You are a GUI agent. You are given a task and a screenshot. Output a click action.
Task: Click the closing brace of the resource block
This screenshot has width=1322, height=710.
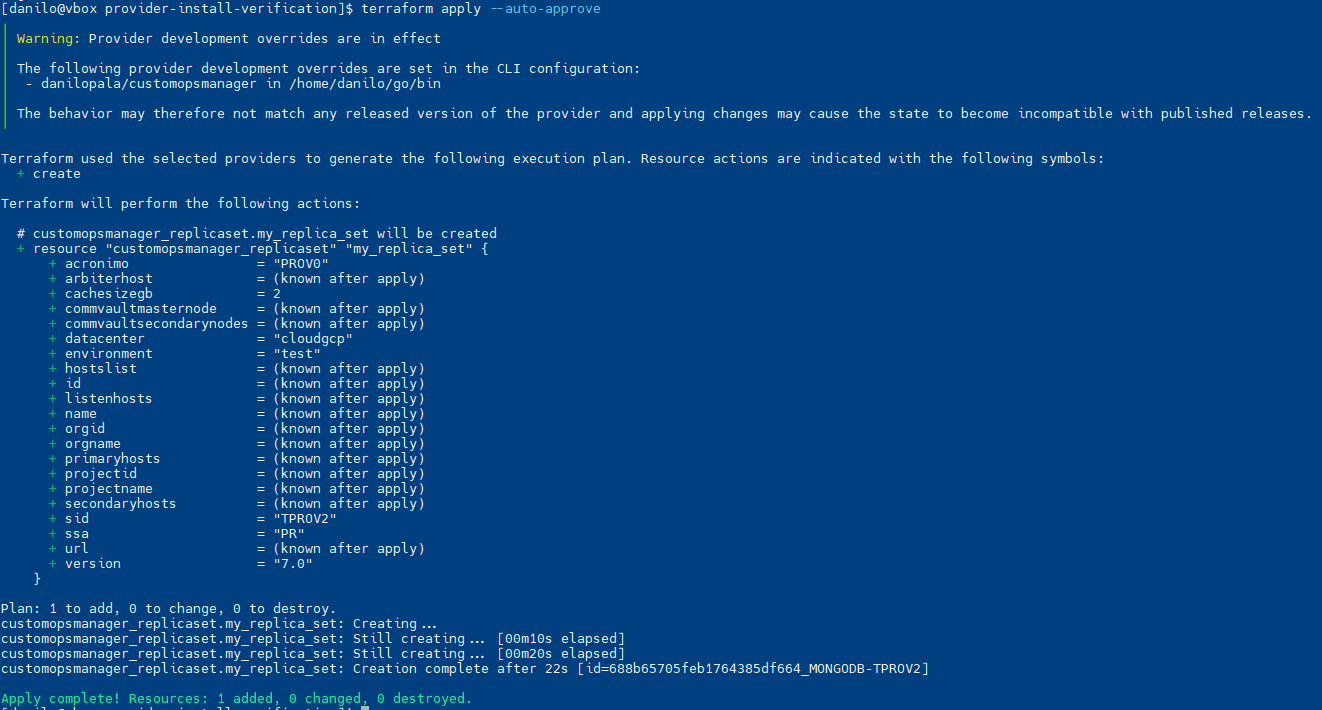[37, 578]
